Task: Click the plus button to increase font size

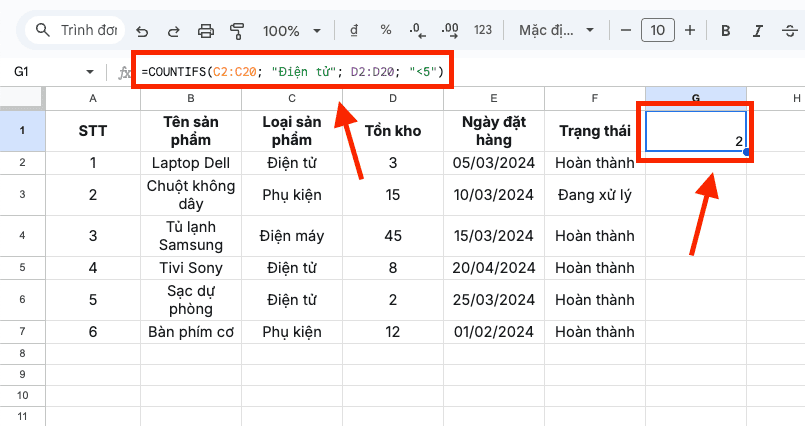Action: [690, 30]
